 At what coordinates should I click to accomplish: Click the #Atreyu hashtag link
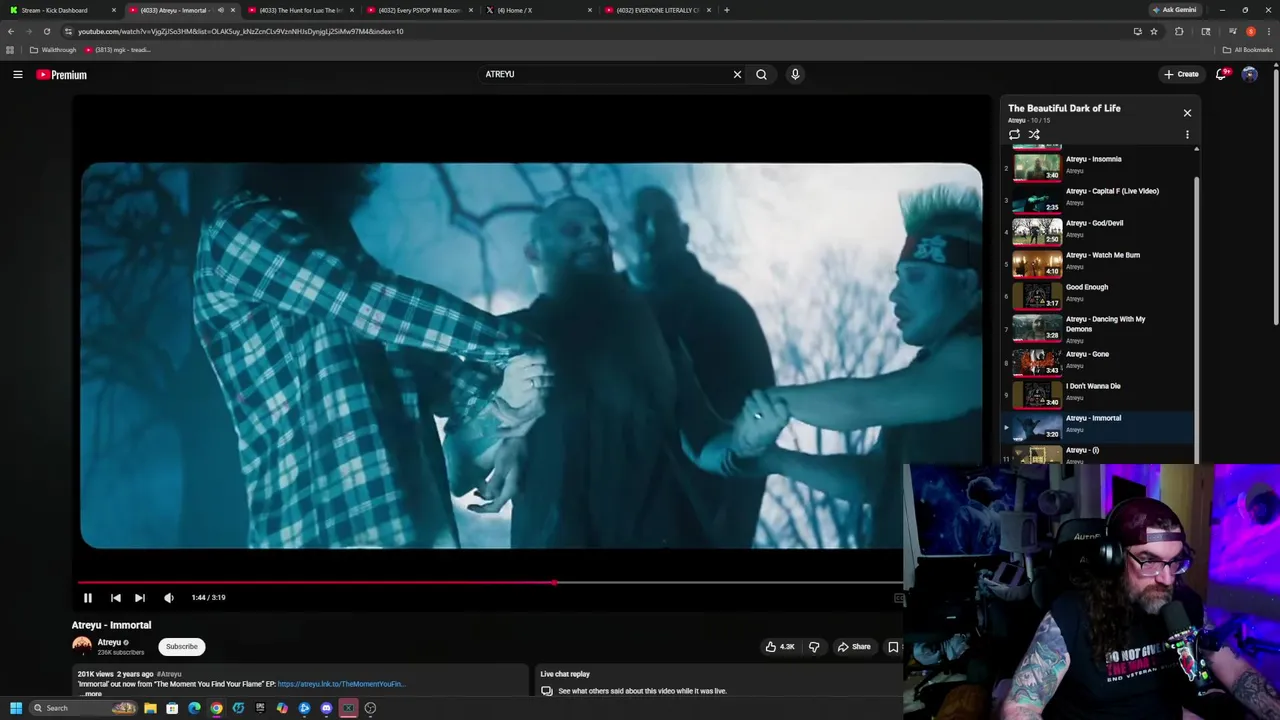tap(169, 674)
